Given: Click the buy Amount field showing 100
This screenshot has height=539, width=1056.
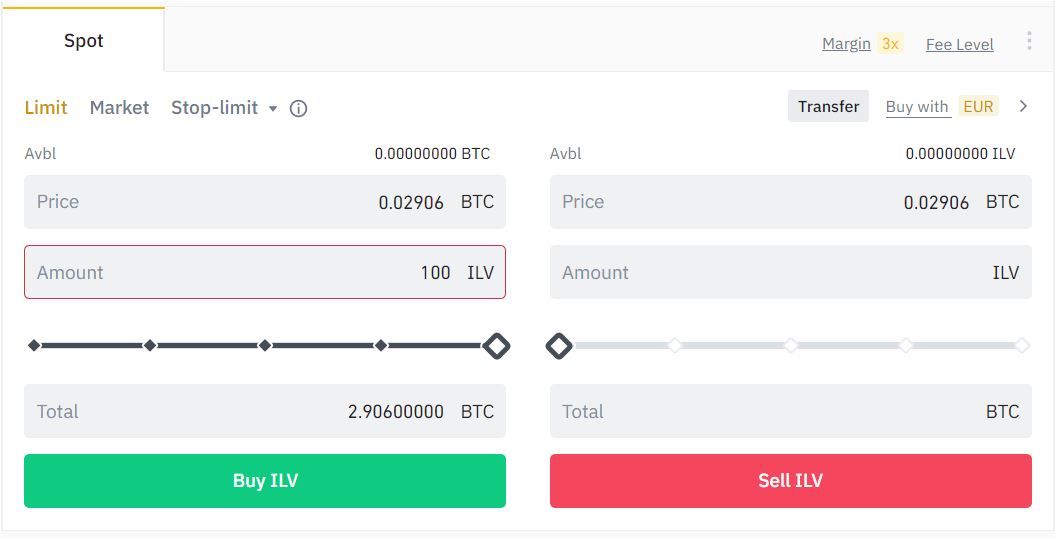Looking at the screenshot, I should pyautogui.click(x=265, y=272).
